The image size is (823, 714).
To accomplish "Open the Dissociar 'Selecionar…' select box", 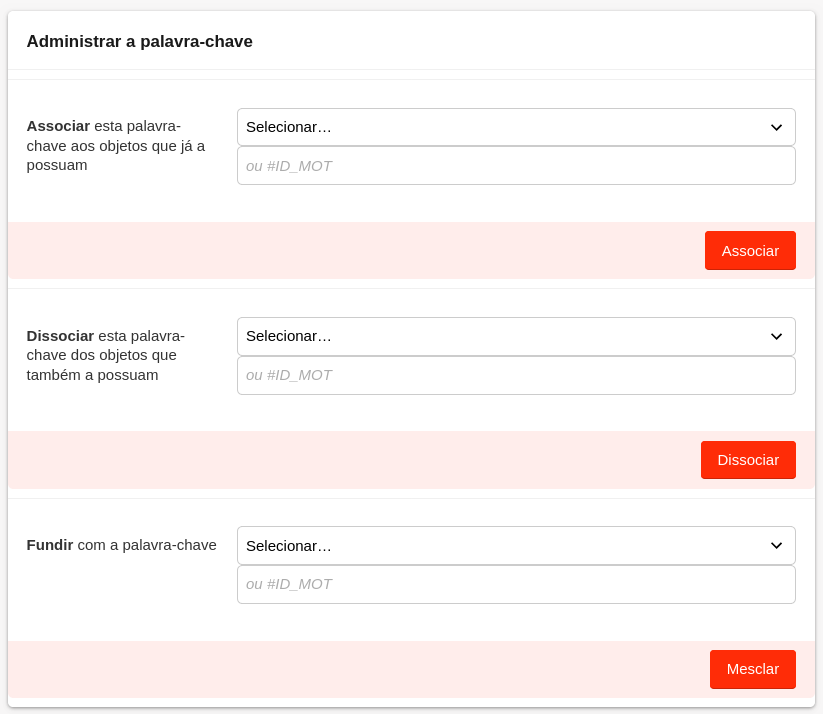I will [500, 336].
